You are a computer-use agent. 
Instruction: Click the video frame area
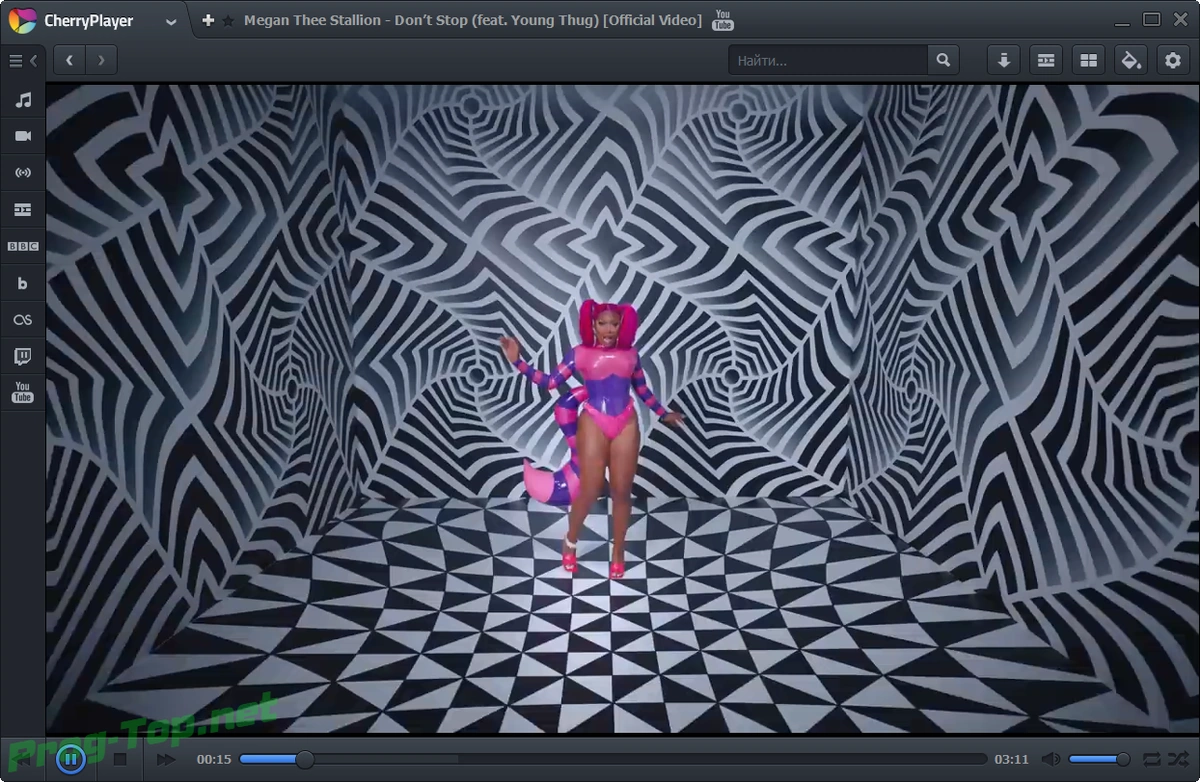tap(621, 410)
